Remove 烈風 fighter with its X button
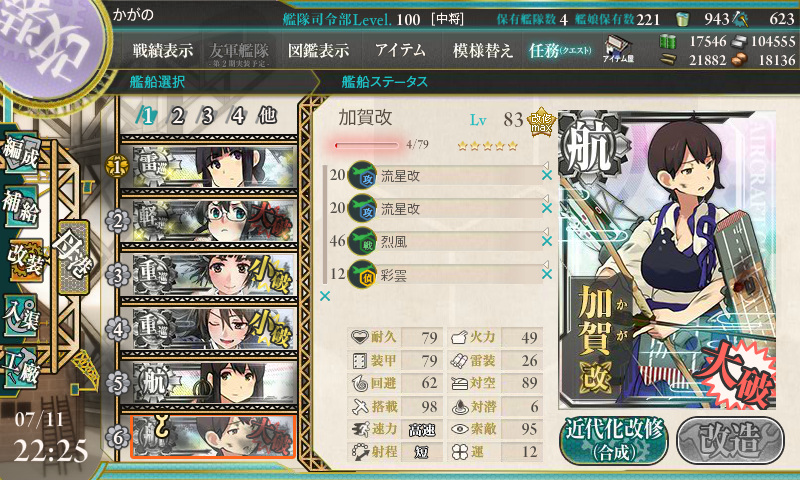Image resolution: width=800 pixels, height=480 pixels. pyautogui.click(x=547, y=241)
